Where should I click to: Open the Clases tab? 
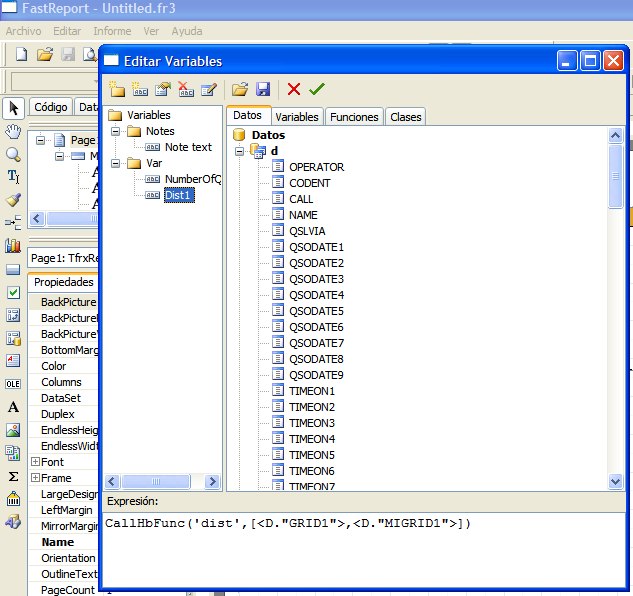coord(405,117)
